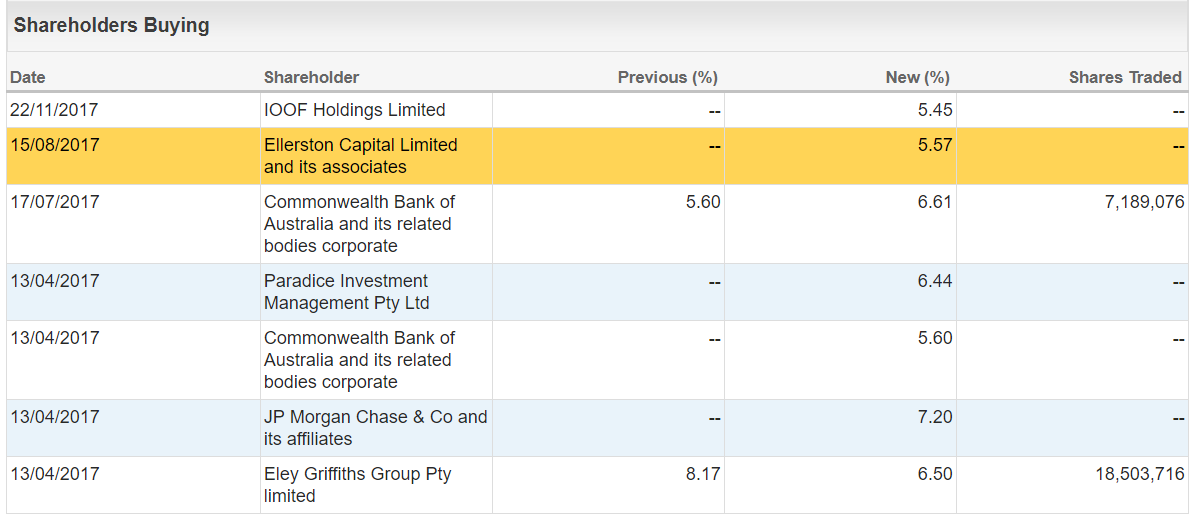Click shares traded value 18,503,716

pos(1140,474)
